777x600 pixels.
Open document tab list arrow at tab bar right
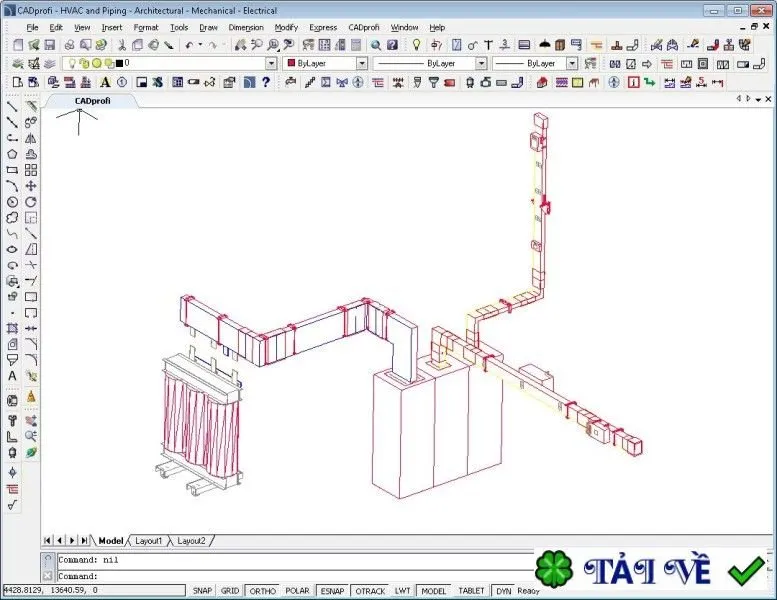tap(758, 100)
